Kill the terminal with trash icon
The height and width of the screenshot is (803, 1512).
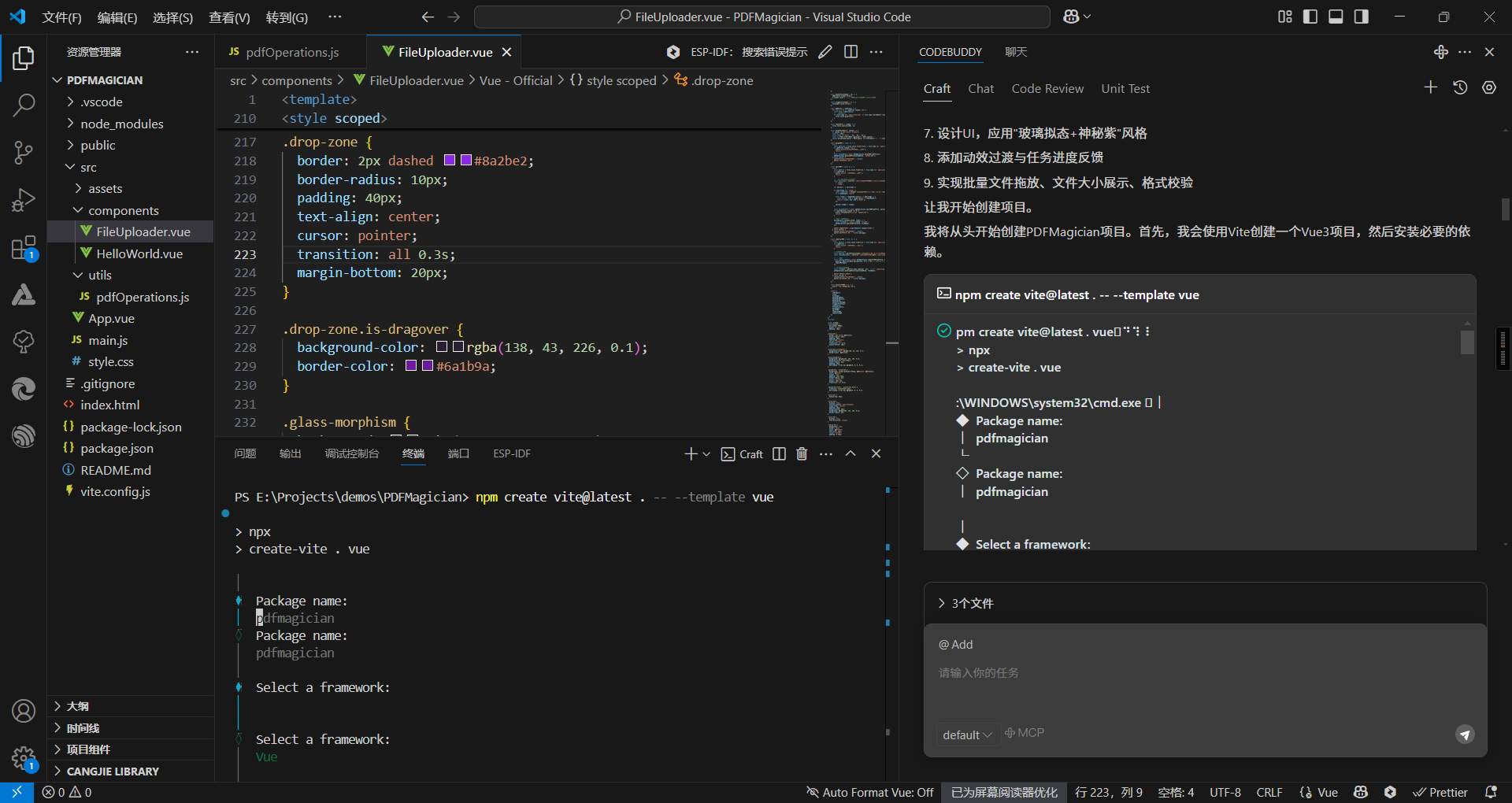(x=802, y=453)
